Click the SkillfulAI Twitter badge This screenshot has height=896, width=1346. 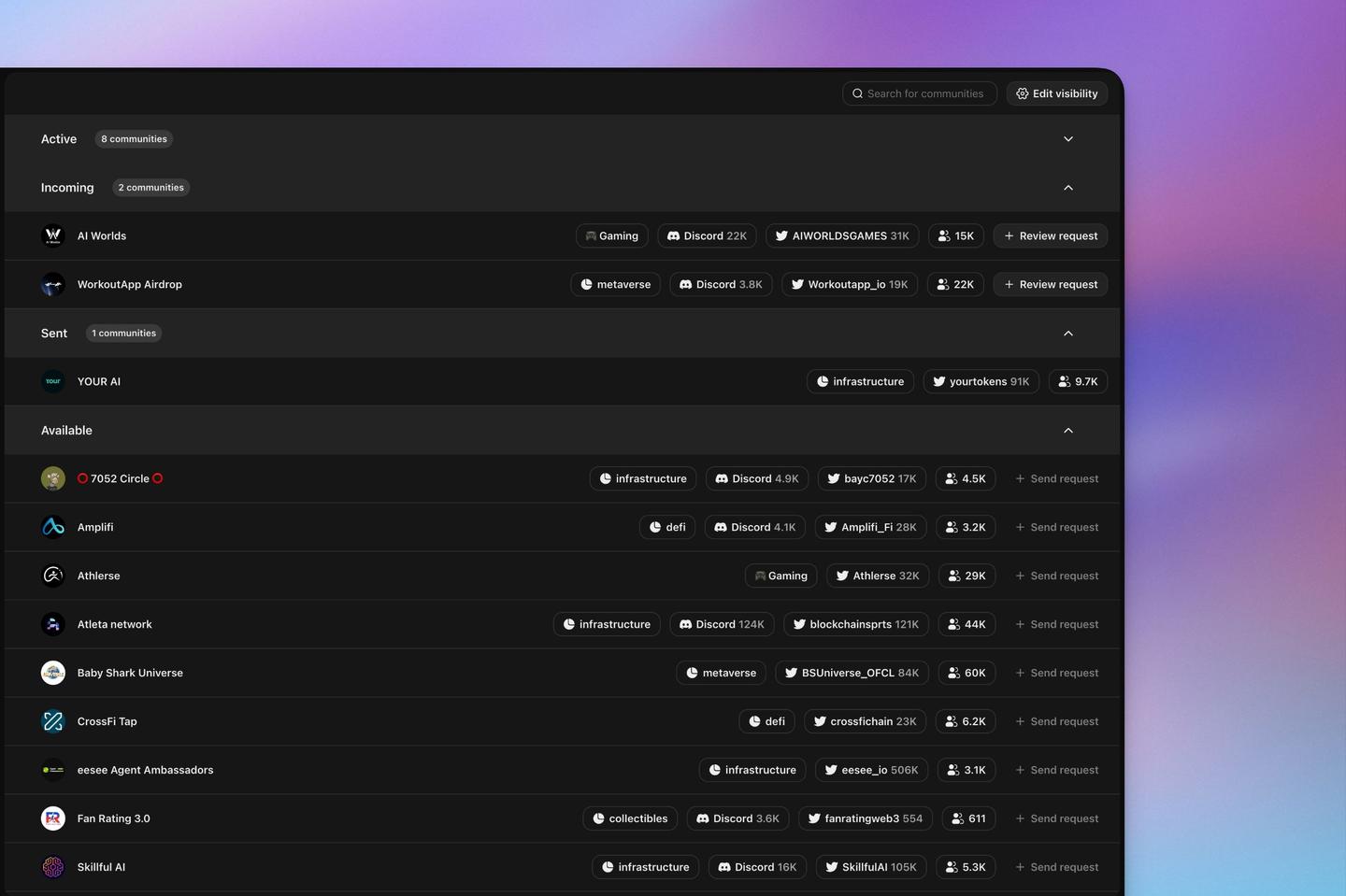(x=871, y=867)
